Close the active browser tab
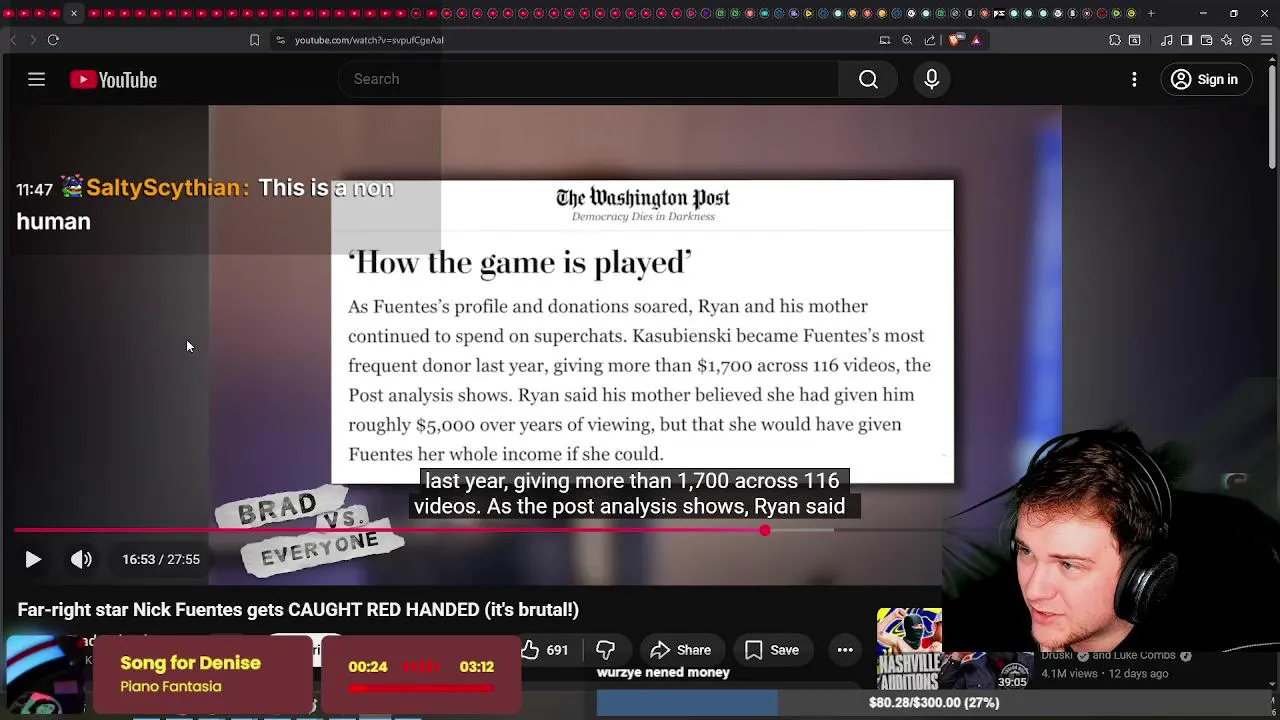Screen dimensions: 1280x720 pos(74,13)
